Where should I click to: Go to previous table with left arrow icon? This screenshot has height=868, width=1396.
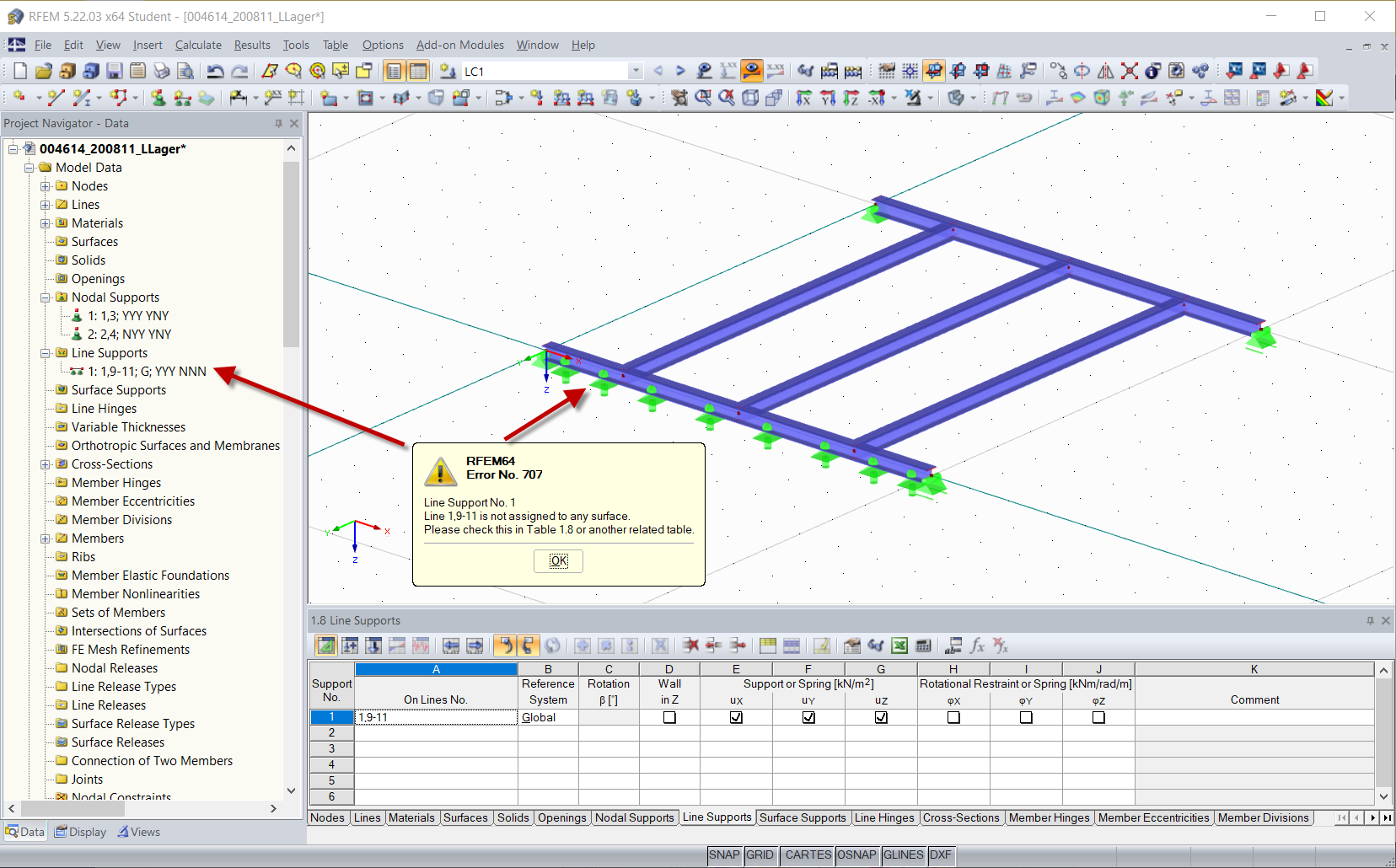[x=451, y=646]
